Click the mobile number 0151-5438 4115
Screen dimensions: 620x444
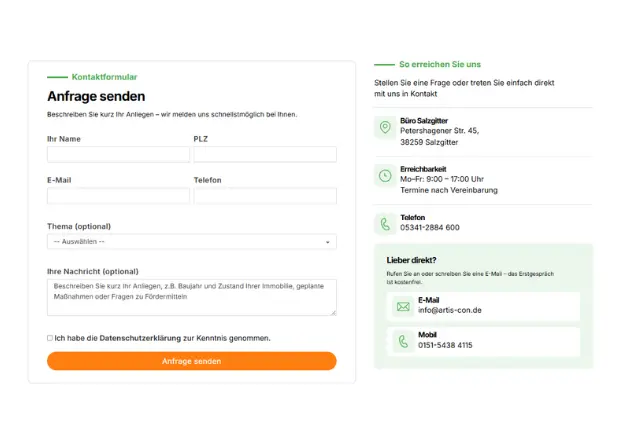(x=445, y=345)
